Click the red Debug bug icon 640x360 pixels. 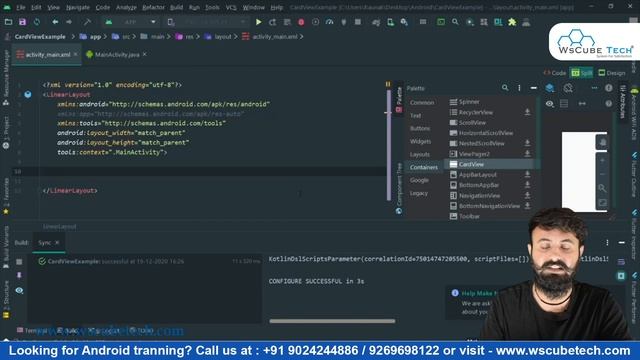pos(301,22)
